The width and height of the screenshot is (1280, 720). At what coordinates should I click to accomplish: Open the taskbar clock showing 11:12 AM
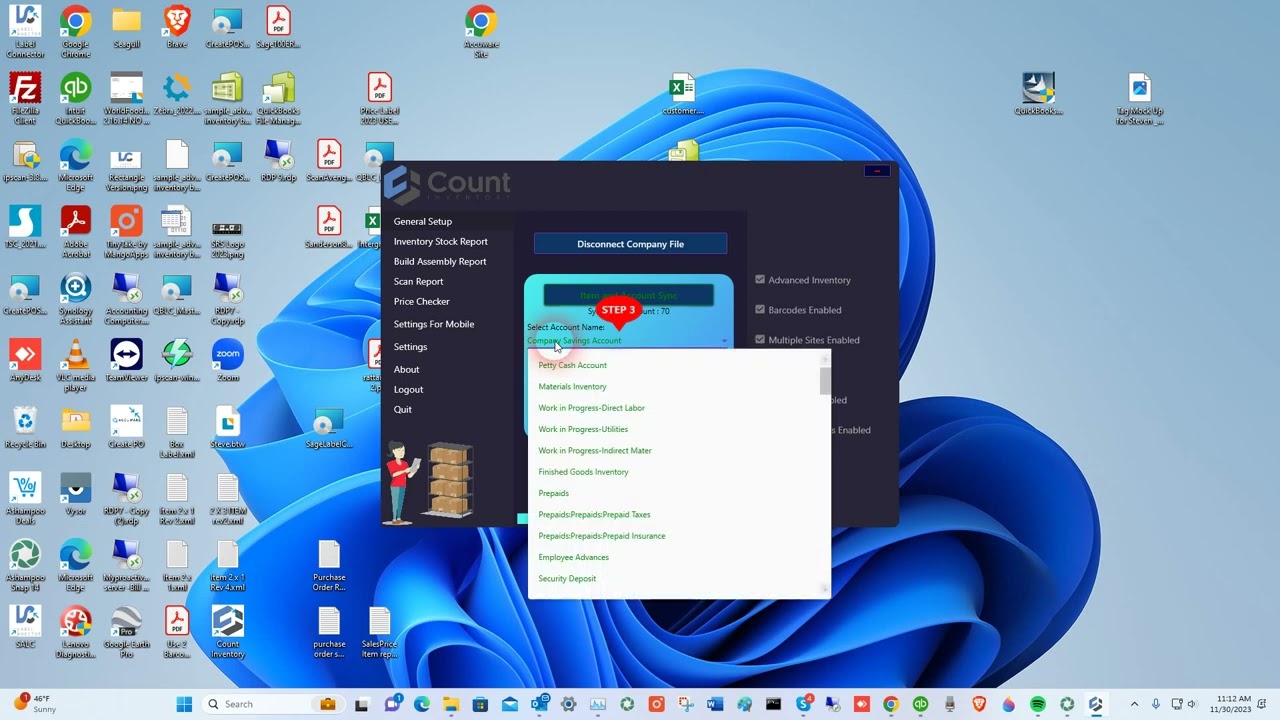click(x=1230, y=704)
